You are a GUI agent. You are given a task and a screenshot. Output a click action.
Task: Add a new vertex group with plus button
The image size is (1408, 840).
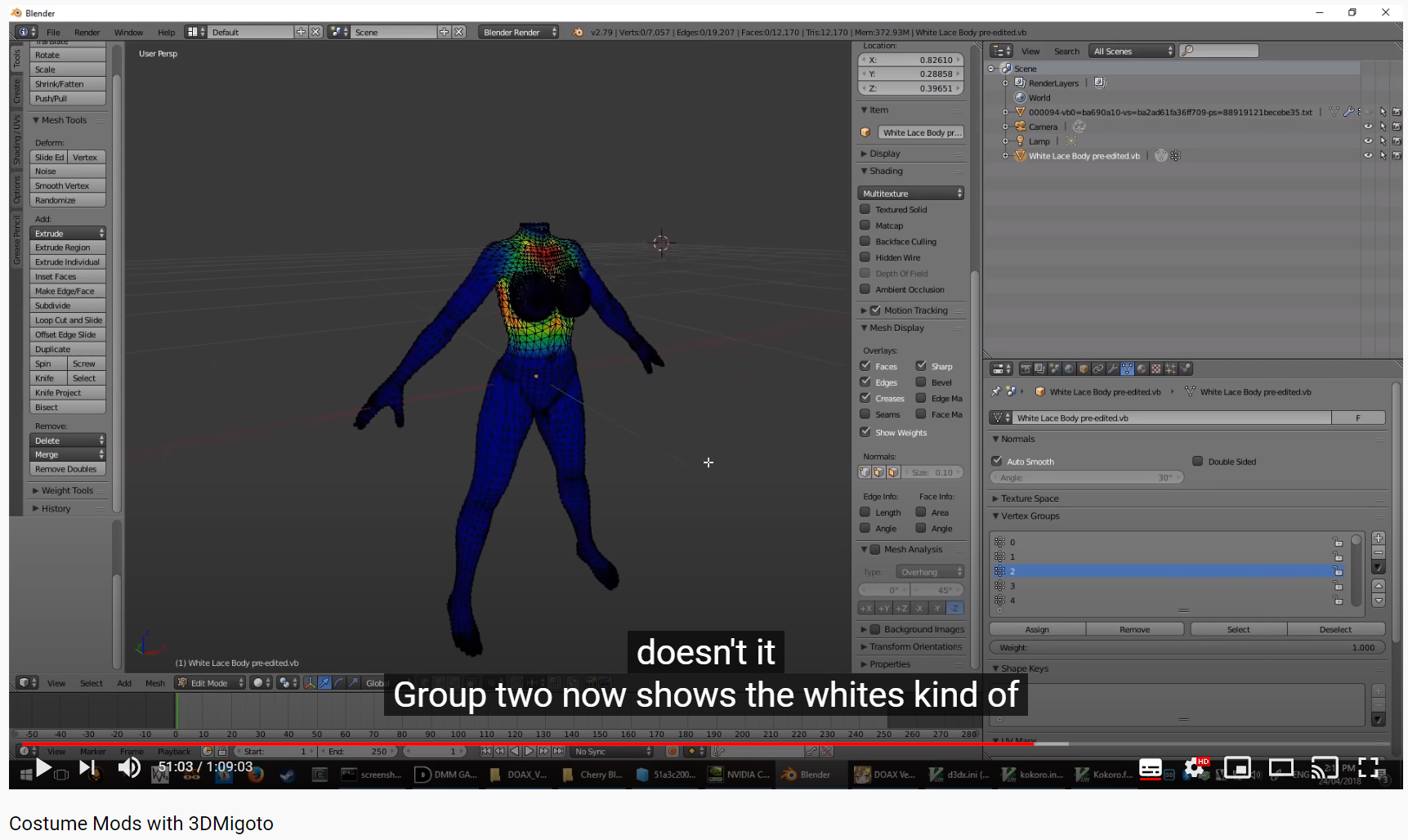[x=1379, y=538]
